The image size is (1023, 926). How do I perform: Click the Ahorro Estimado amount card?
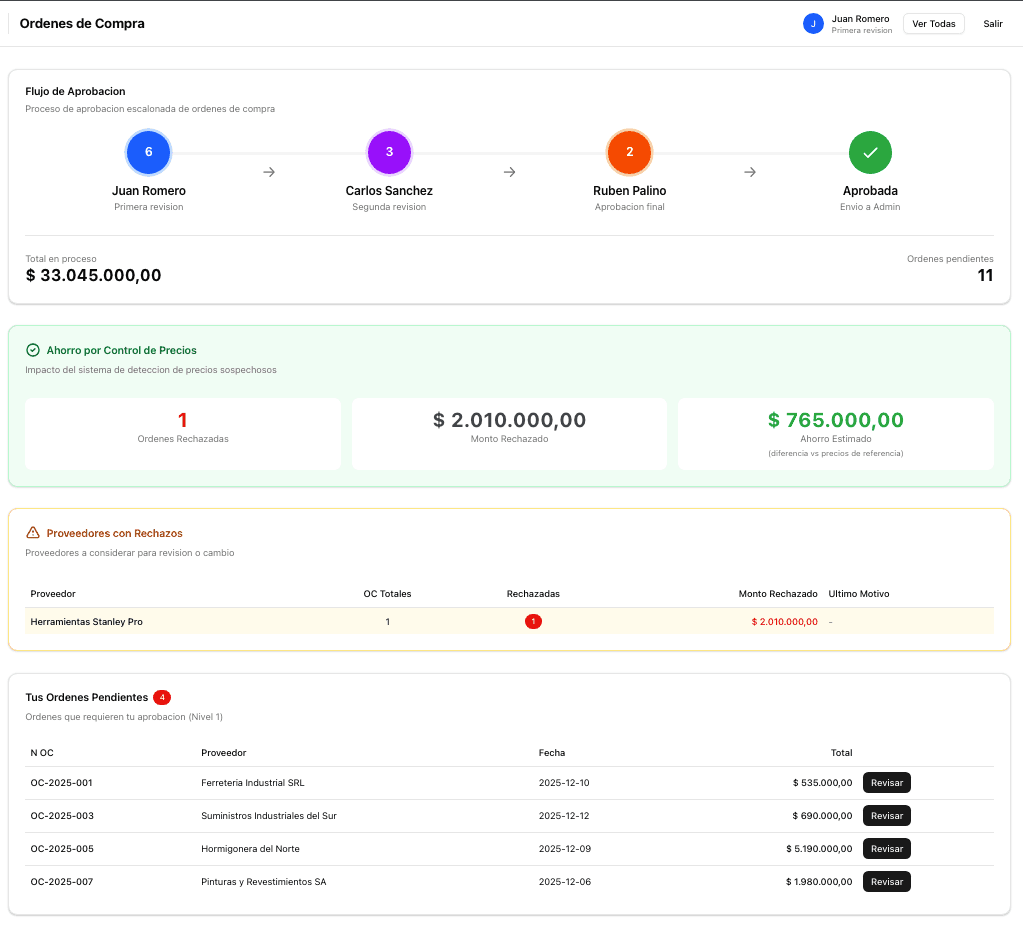(x=835, y=433)
